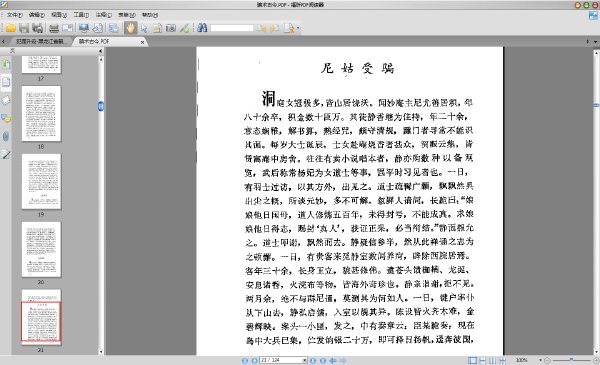This screenshot has width=600, height=365.
Task: Click the email/envelope toolbar icon
Action: coord(67,28)
